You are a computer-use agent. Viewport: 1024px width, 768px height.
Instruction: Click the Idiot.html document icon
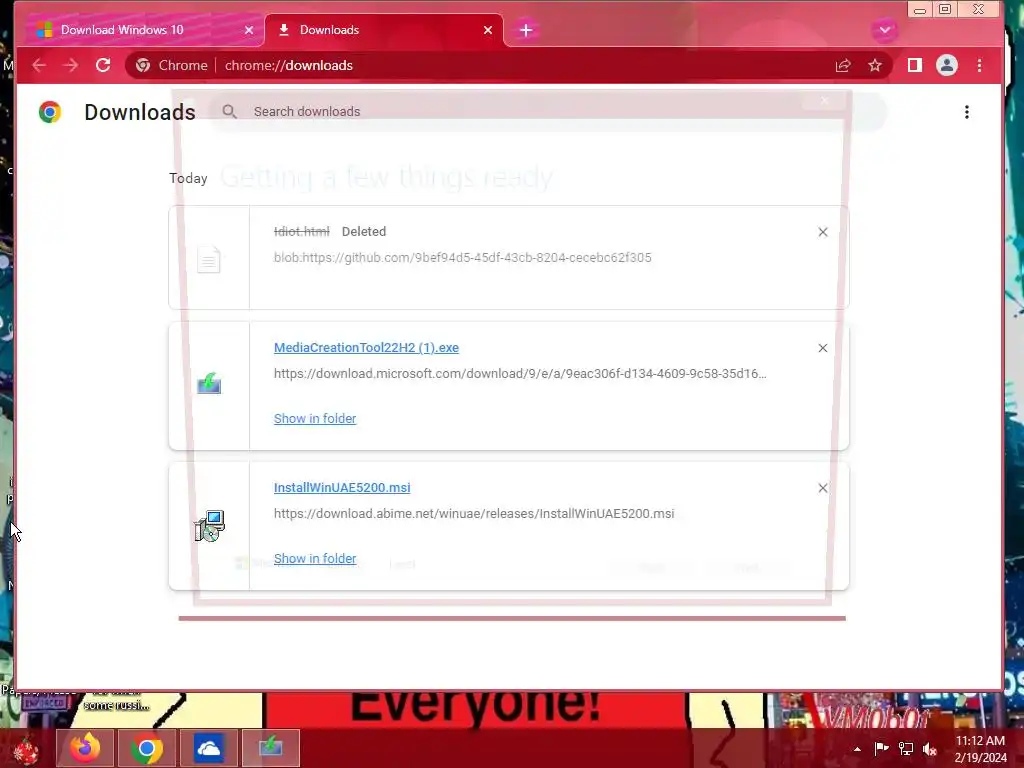[209, 259]
